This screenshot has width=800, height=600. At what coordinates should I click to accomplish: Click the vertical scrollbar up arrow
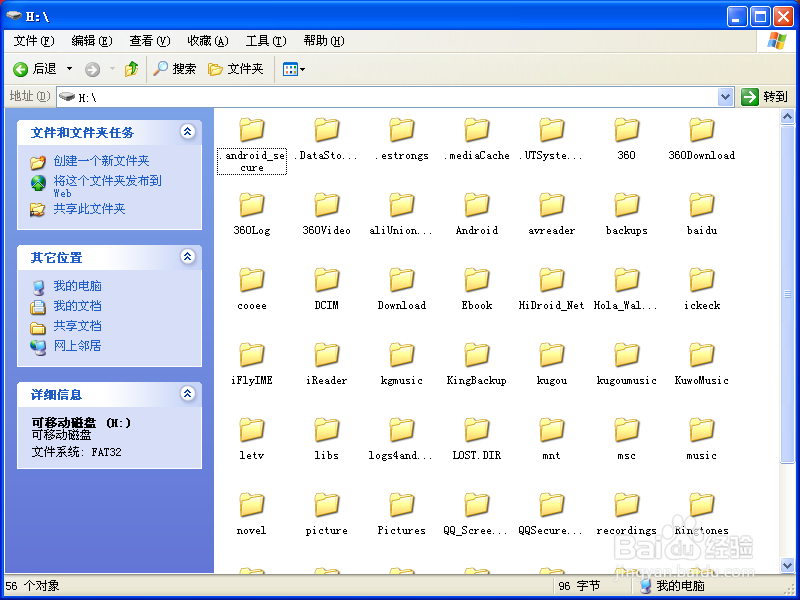point(787,117)
